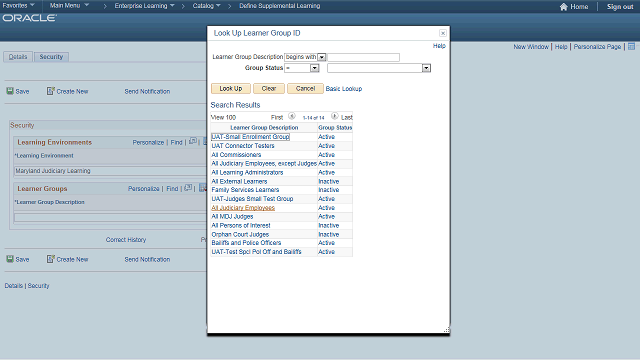Select Bailiffs and Police Officers result
Viewport: 640px width, 360px height.
246,242
